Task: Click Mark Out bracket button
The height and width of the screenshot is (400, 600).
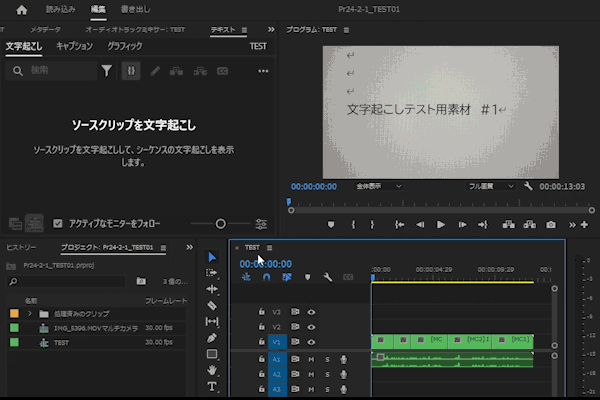Action: (x=372, y=225)
